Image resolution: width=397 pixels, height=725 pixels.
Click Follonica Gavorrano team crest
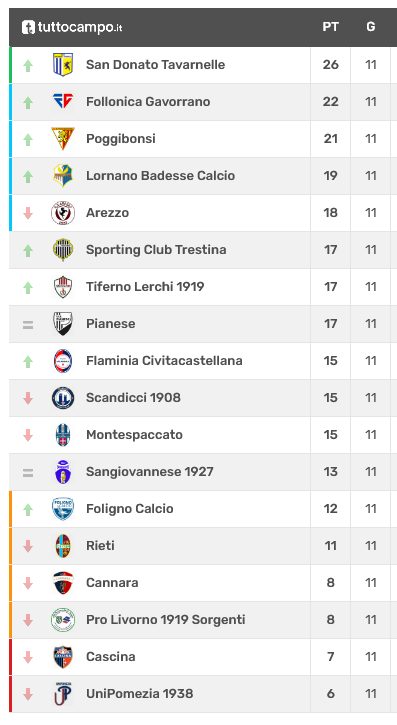pos(63,101)
